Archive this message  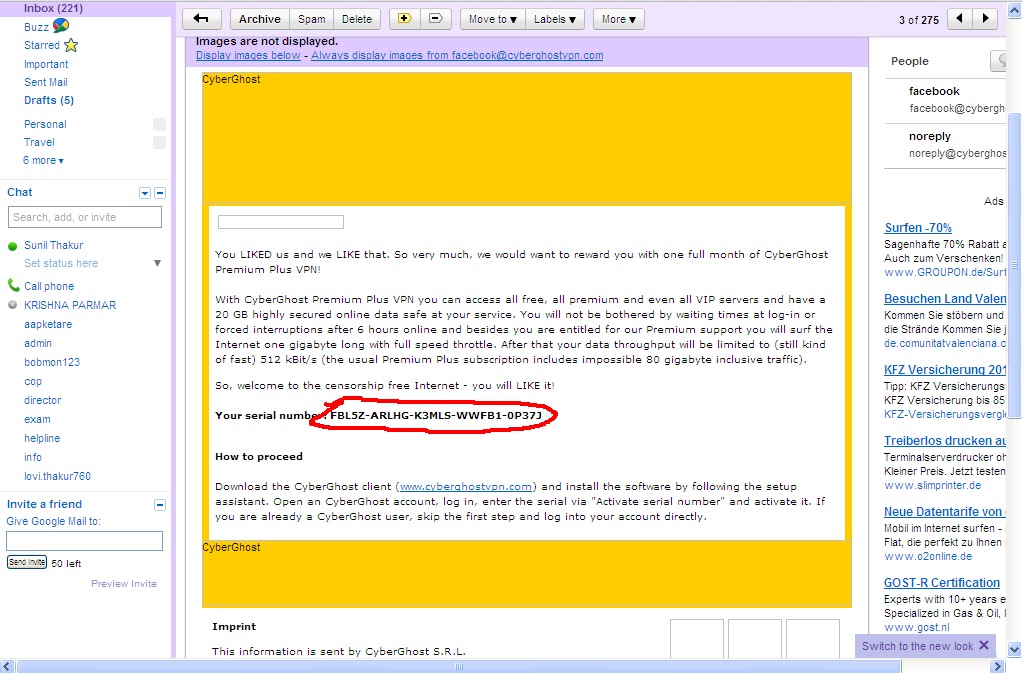[x=259, y=19]
